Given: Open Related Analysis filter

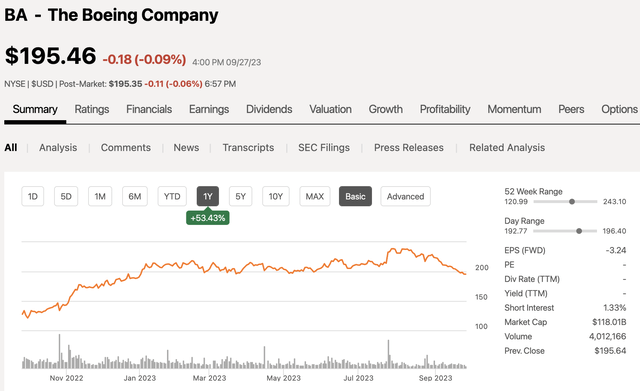Looking at the screenshot, I should point(507,148).
